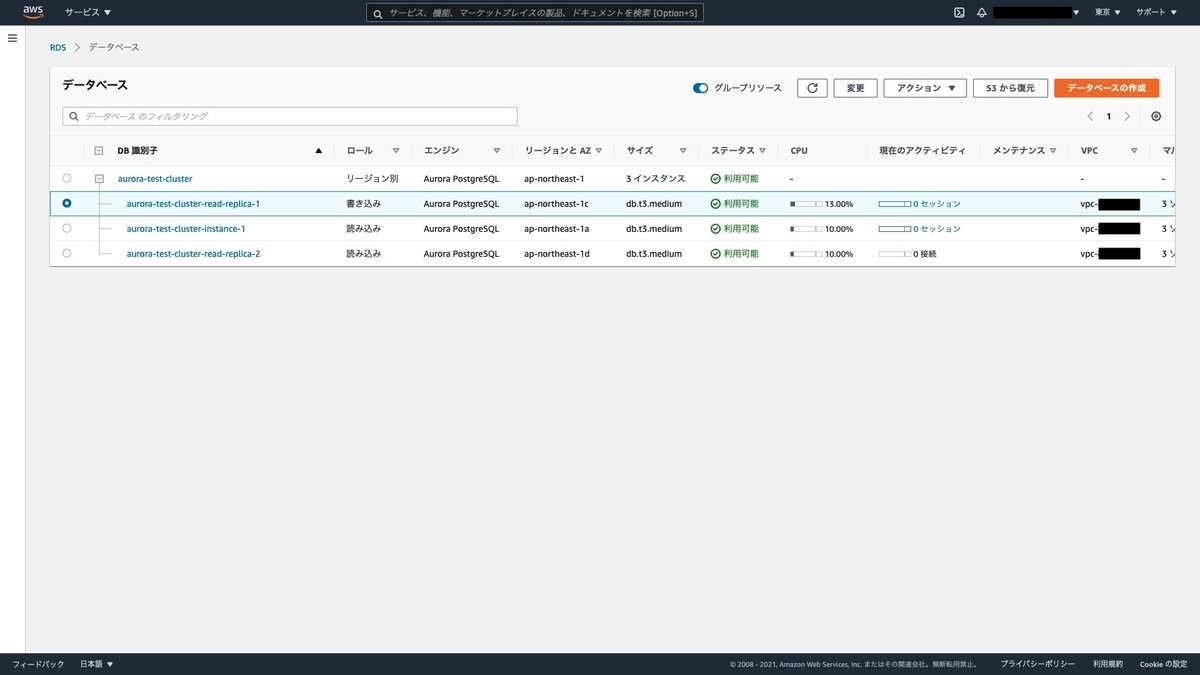Open aurora-test-cluster link

pos(155,179)
